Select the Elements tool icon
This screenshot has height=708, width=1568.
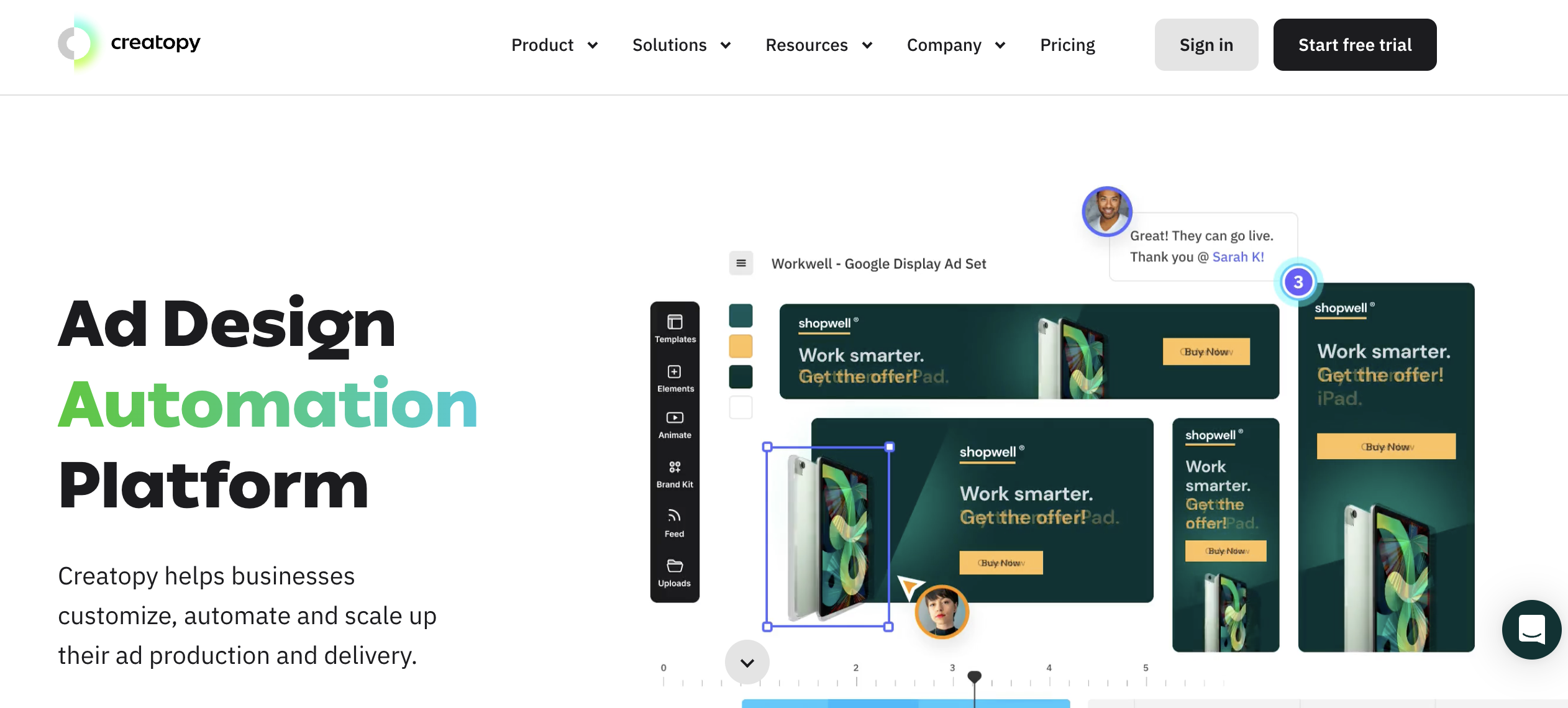coord(675,378)
